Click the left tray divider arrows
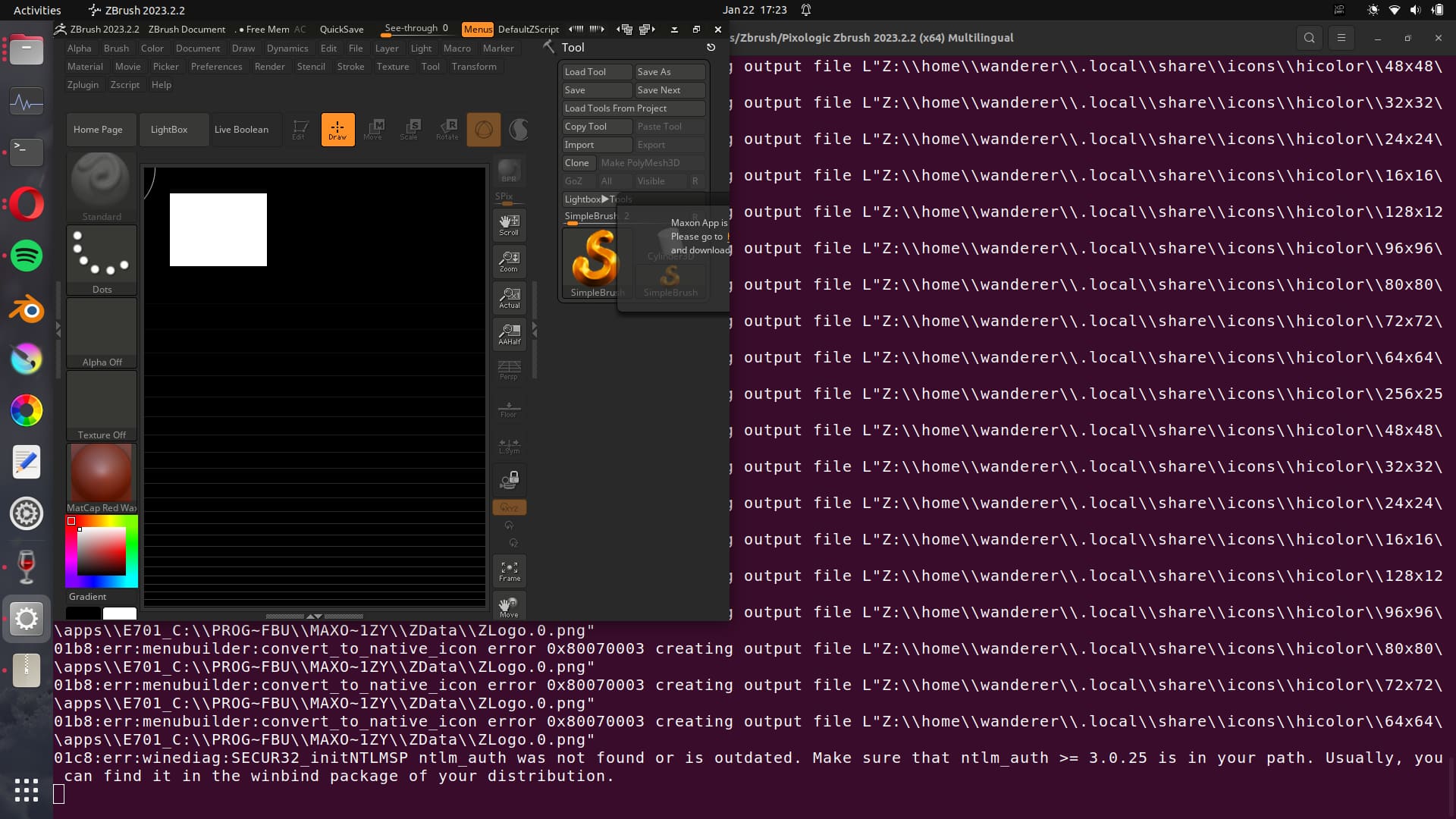The width and height of the screenshot is (1456, 819). 58,329
